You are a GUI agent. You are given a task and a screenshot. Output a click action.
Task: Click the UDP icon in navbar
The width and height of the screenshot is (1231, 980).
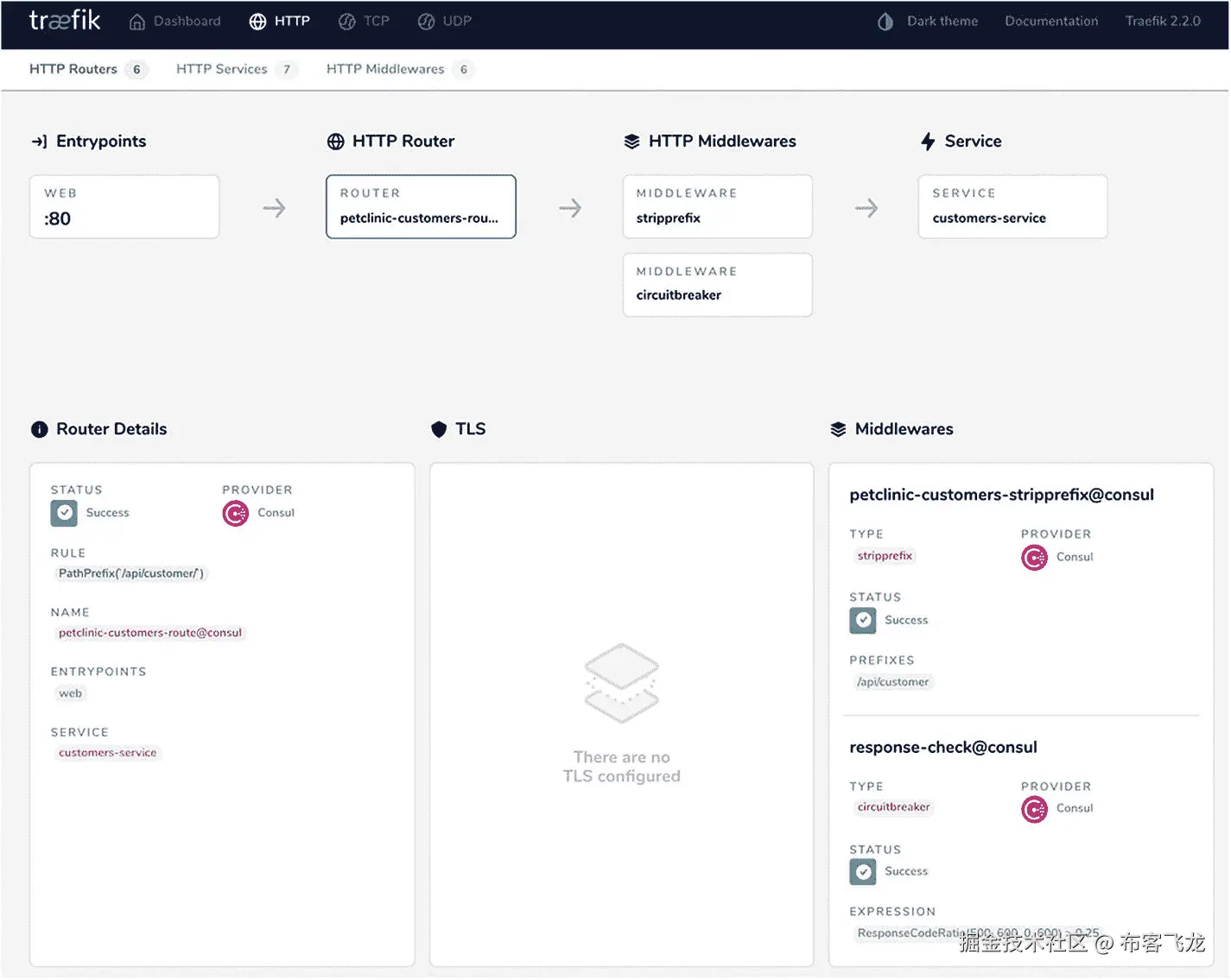426,22
